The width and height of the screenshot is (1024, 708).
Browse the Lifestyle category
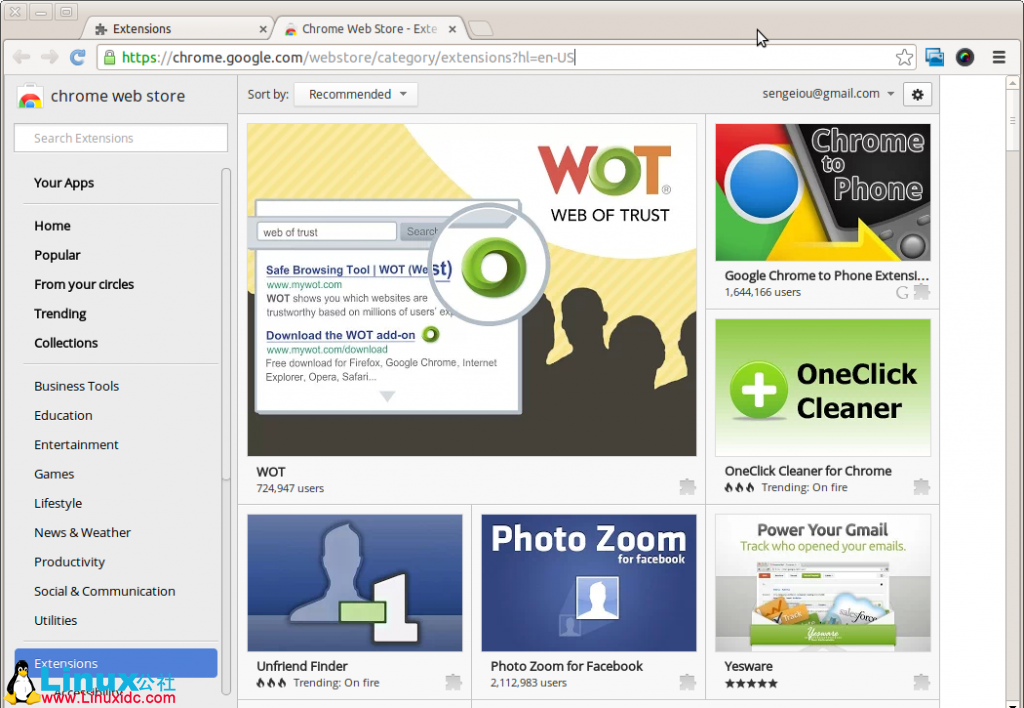(x=58, y=504)
